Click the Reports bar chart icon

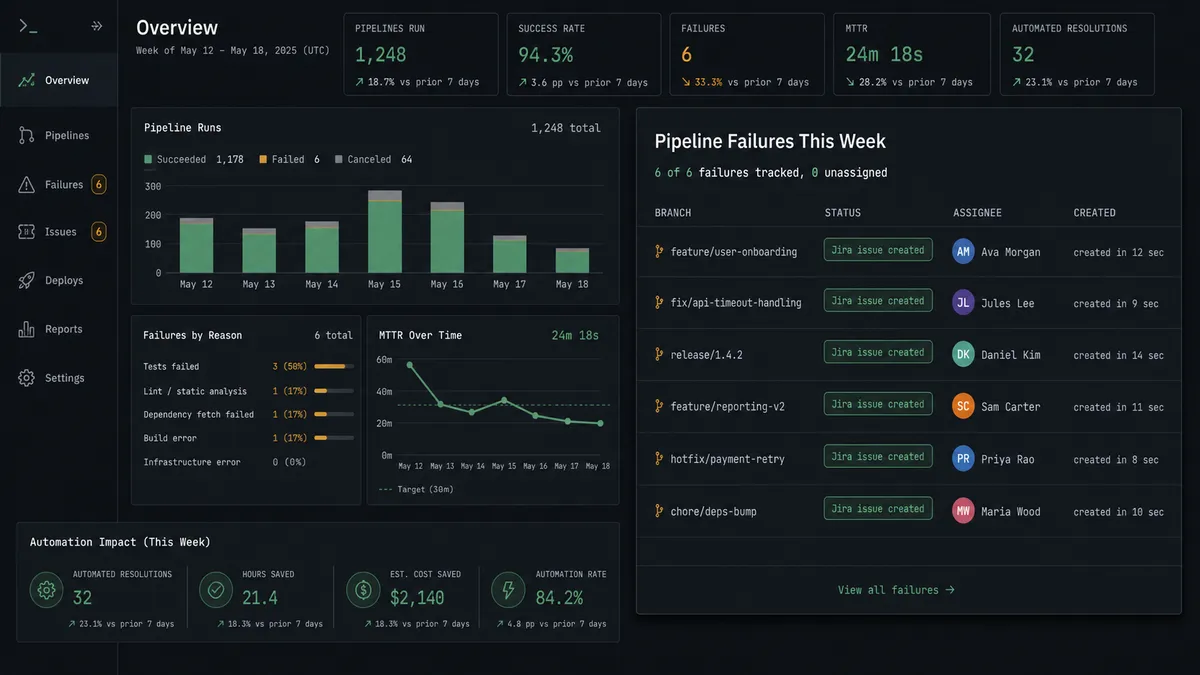[x=27, y=329]
